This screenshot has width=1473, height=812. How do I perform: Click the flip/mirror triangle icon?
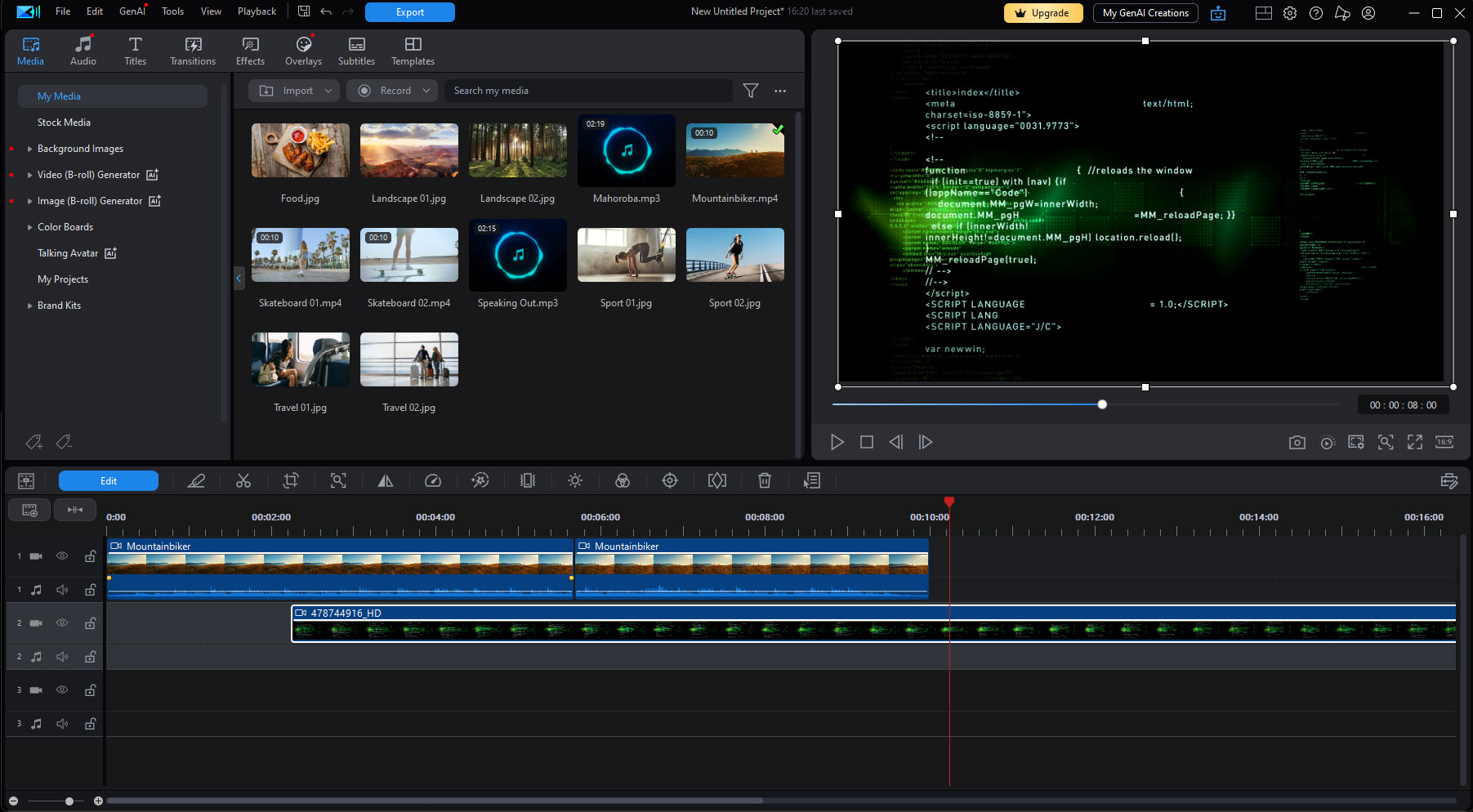point(386,480)
